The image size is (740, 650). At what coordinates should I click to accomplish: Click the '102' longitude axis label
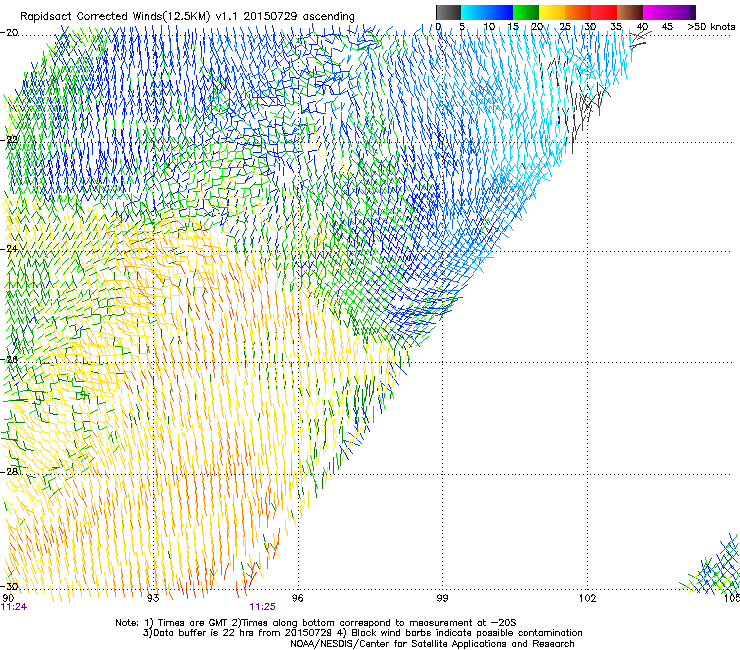[x=587, y=598]
